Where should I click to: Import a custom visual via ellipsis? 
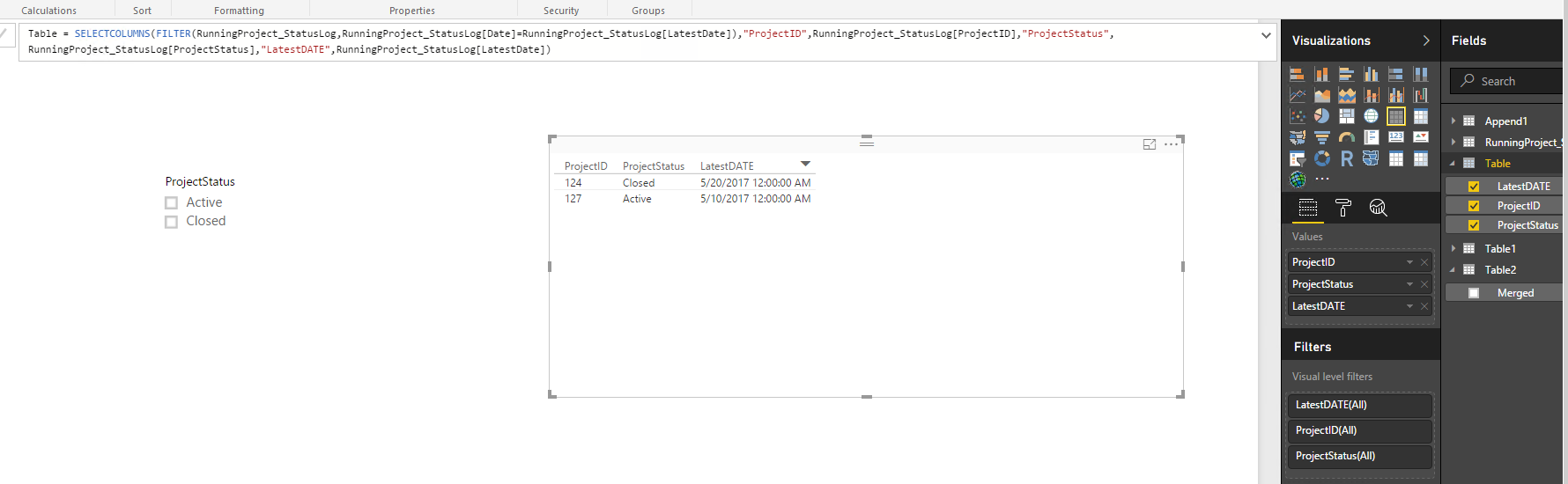coord(1322,179)
